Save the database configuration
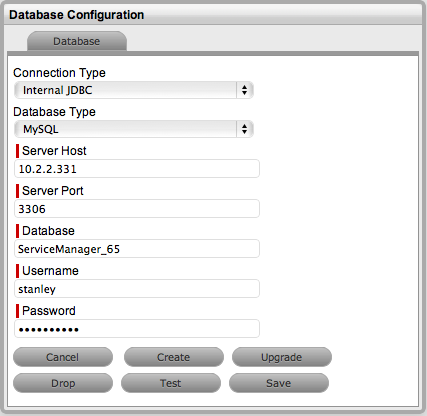Viewport: 427px width, 416px height. click(279, 383)
